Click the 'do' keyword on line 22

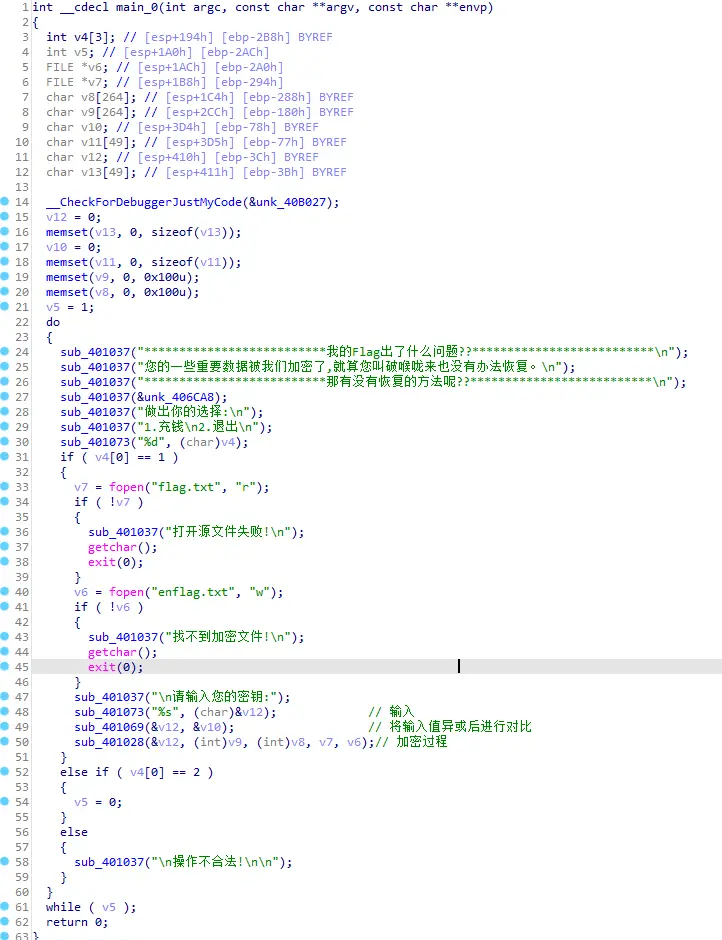click(x=53, y=322)
